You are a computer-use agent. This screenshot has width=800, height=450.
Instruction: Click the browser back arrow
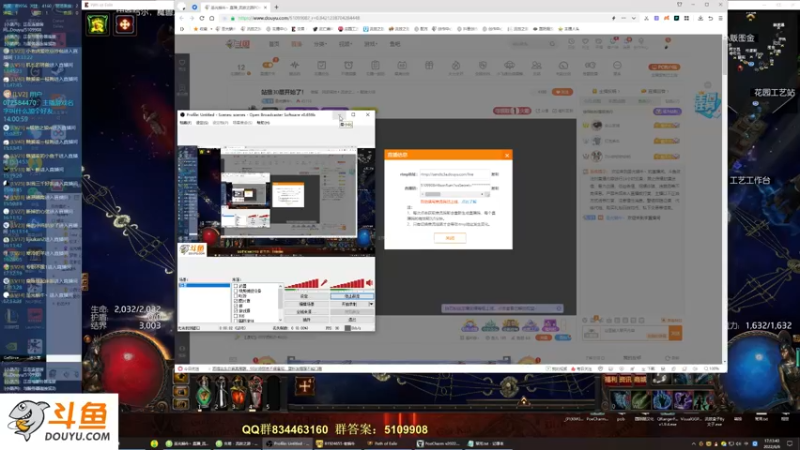click(182, 18)
